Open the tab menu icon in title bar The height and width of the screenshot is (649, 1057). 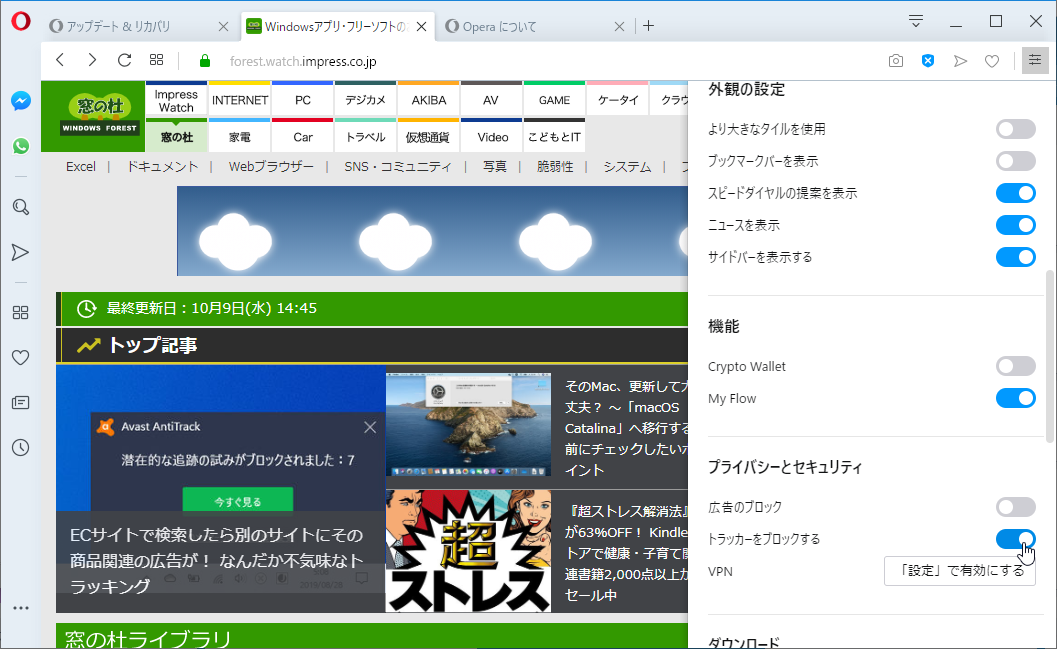(915, 22)
